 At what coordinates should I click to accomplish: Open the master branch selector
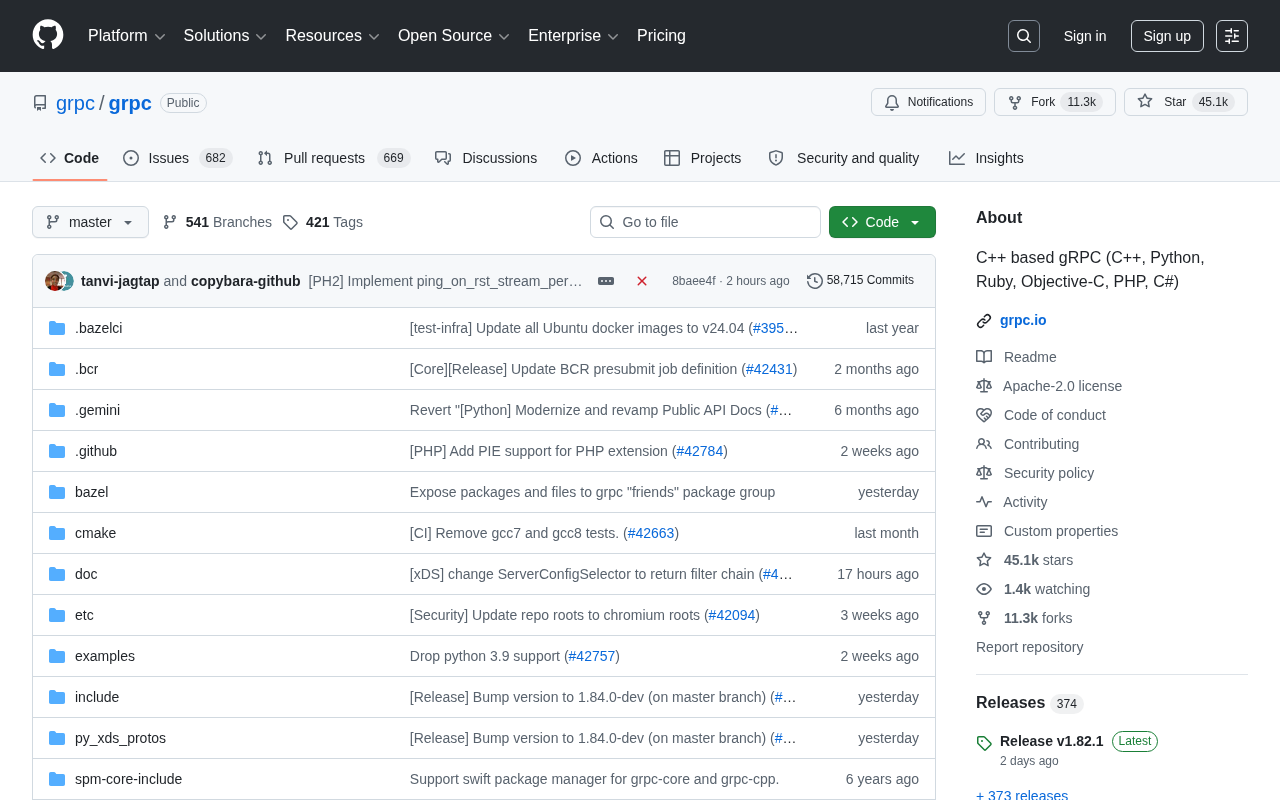90,222
